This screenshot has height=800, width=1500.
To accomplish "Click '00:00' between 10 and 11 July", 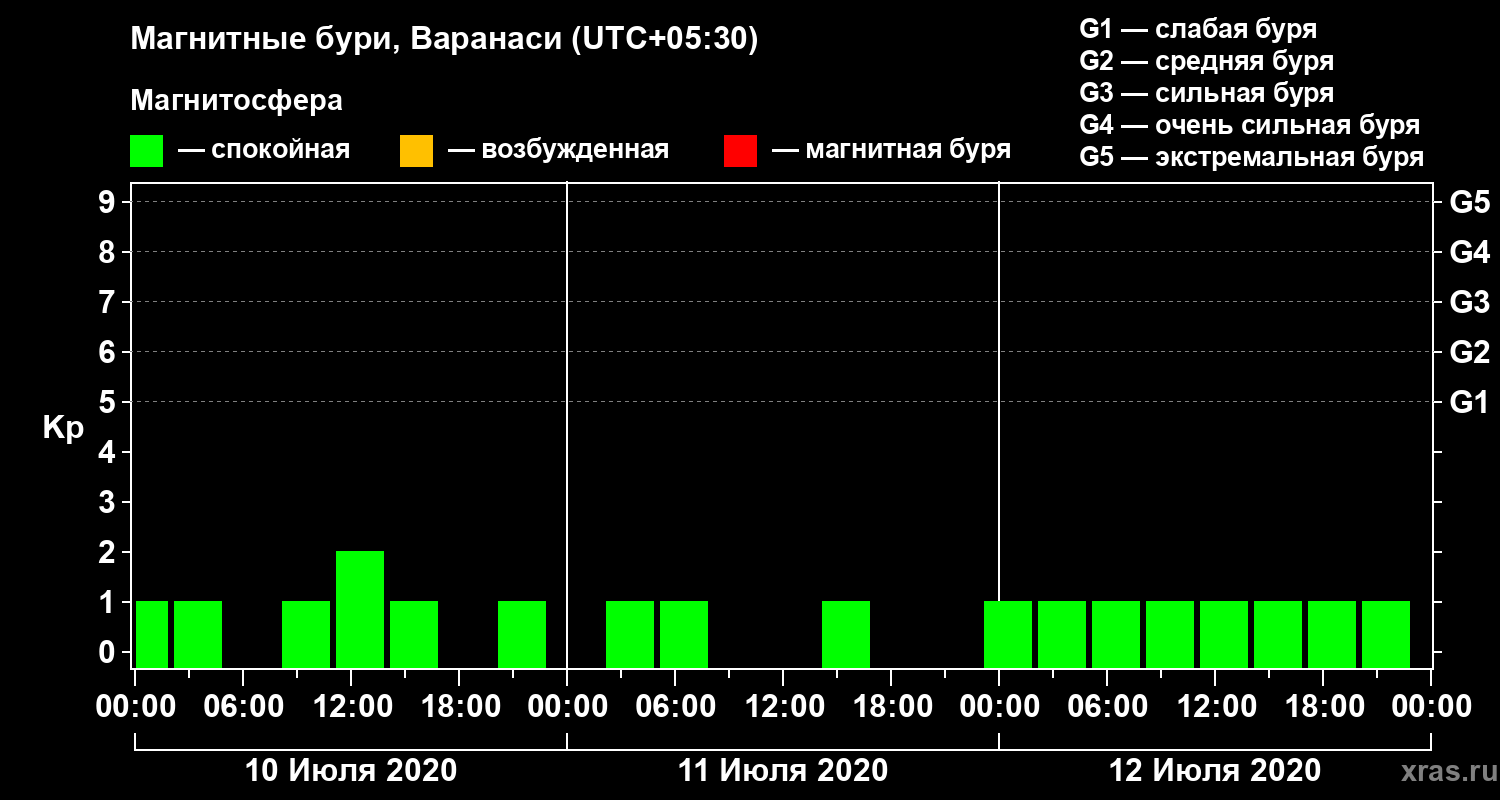I will point(567,707).
